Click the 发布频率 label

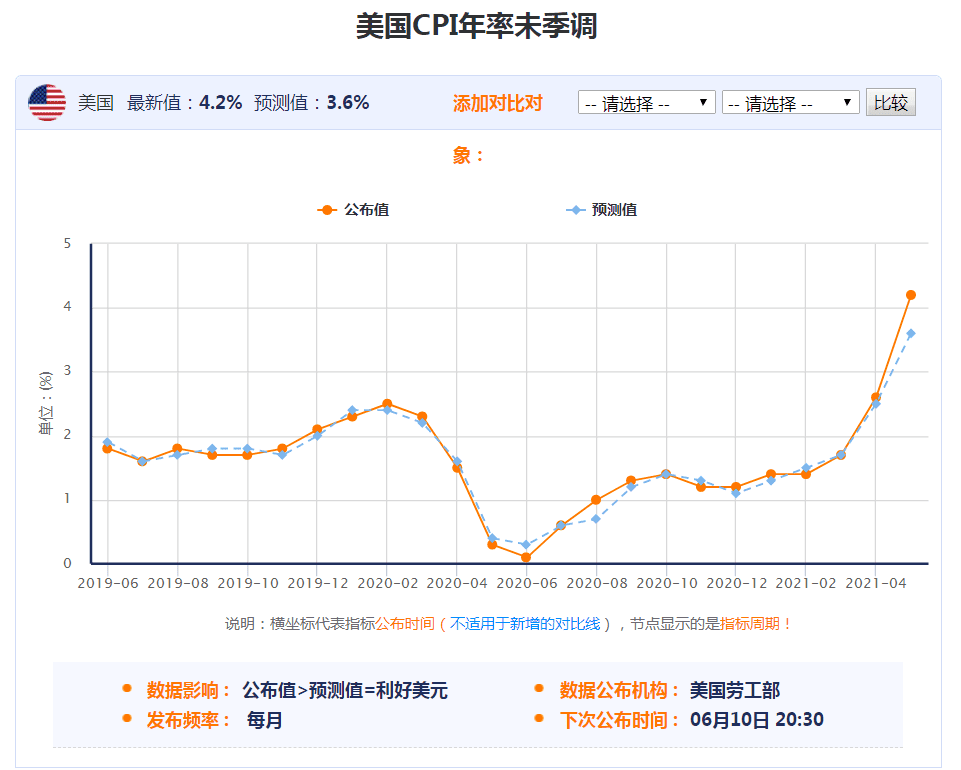[x=188, y=720]
